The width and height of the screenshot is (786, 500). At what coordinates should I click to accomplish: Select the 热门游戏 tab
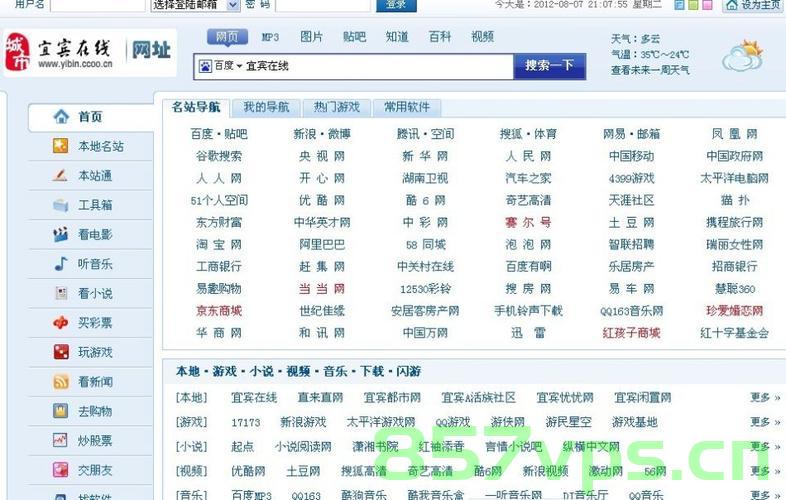[x=337, y=107]
